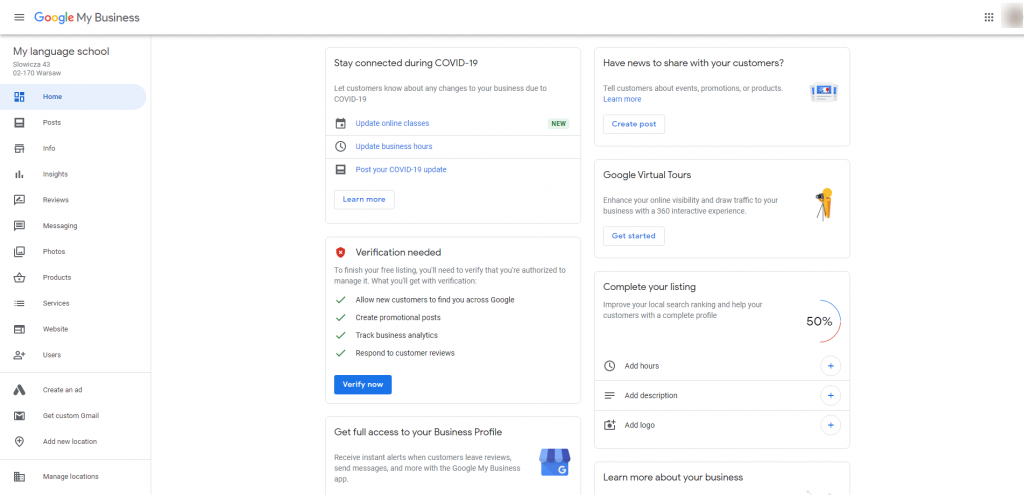Click the Services list icon
This screenshot has height=495, width=1024.
(19, 303)
